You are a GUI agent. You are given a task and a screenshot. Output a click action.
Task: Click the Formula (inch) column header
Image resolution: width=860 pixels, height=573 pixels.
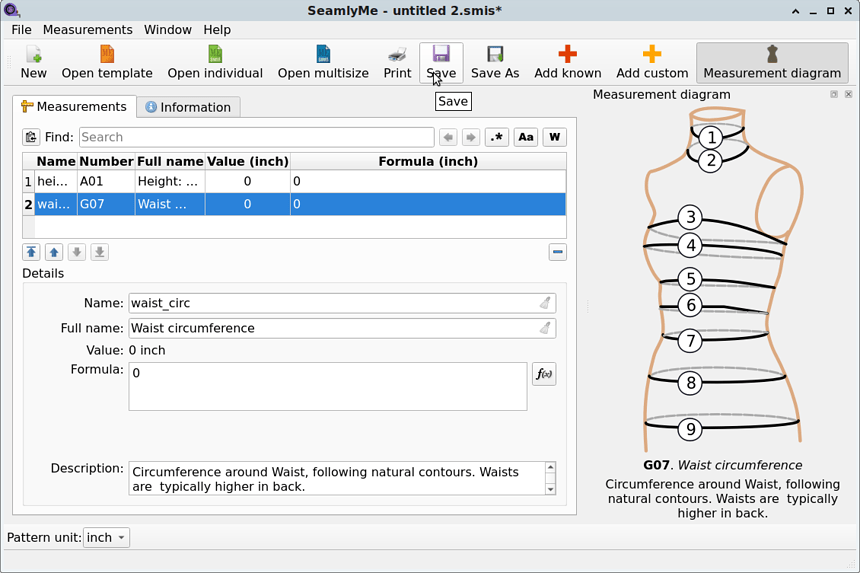click(x=428, y=161)
